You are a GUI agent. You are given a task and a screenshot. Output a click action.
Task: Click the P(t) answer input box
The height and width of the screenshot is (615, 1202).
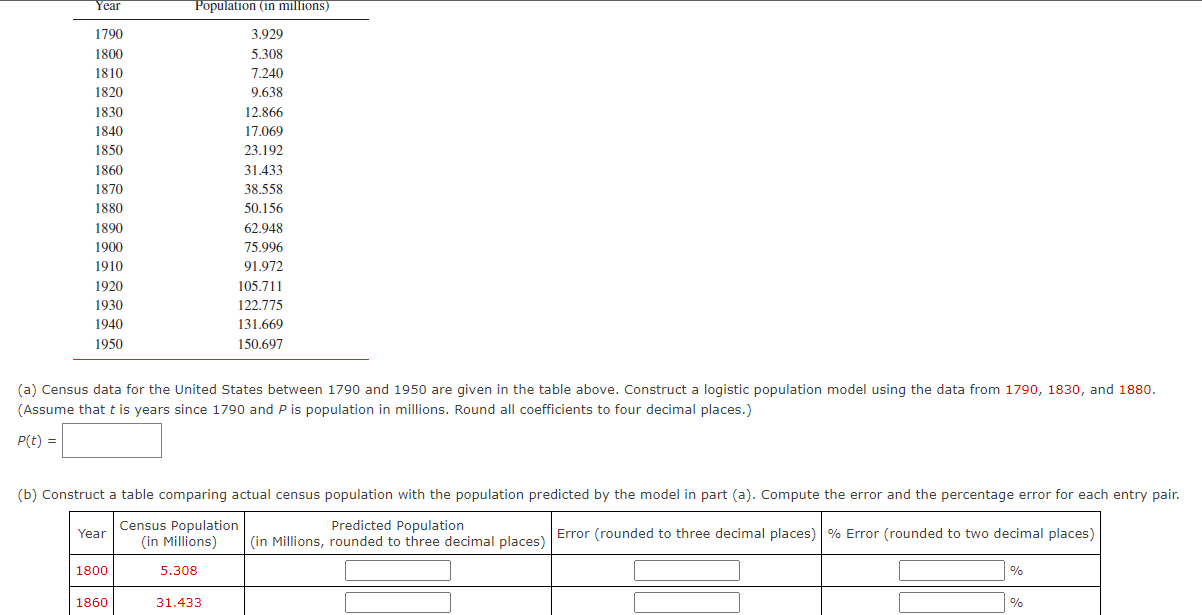click(112, 440)
